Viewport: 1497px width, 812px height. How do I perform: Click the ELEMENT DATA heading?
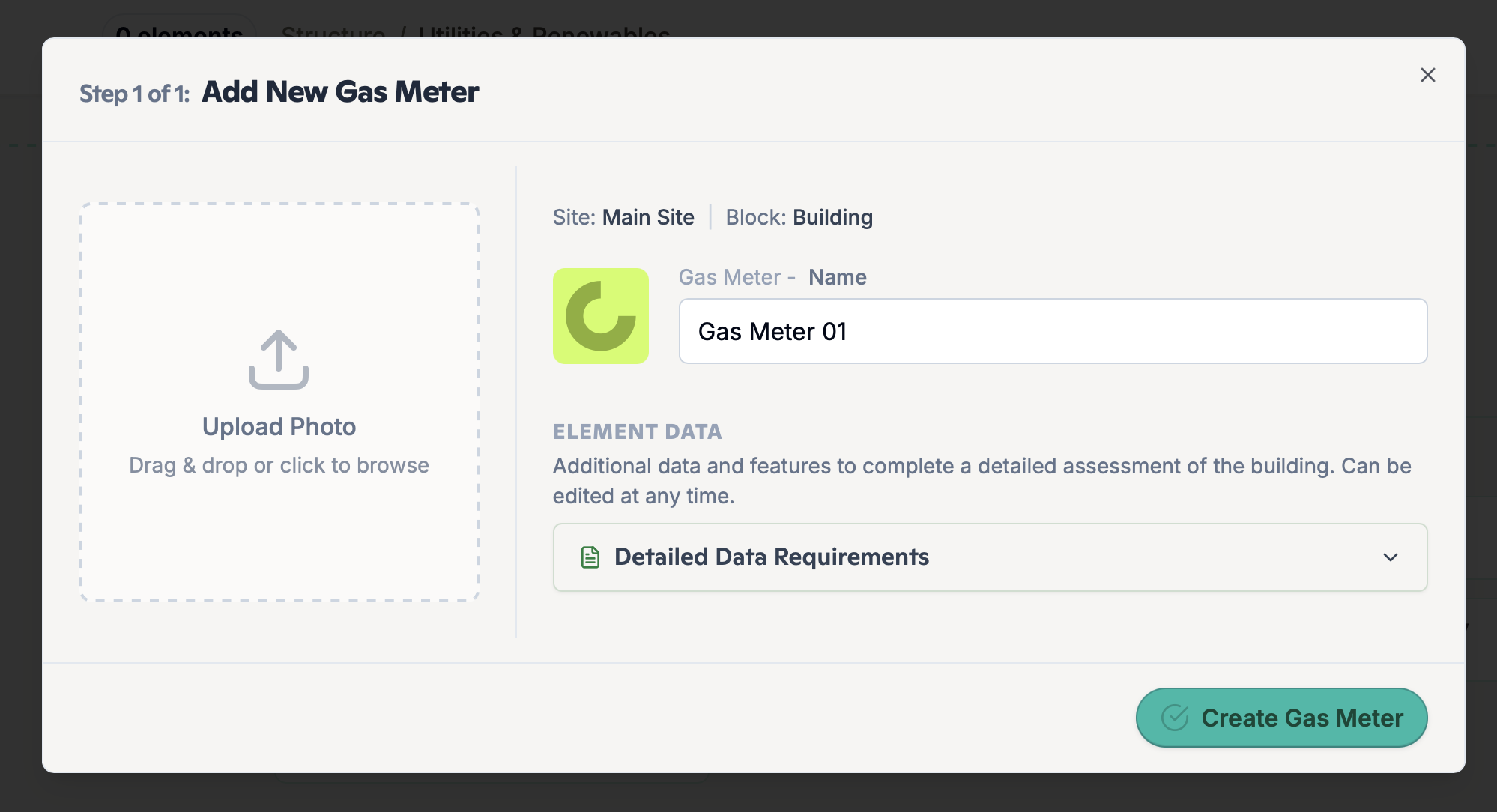point(637,431)
